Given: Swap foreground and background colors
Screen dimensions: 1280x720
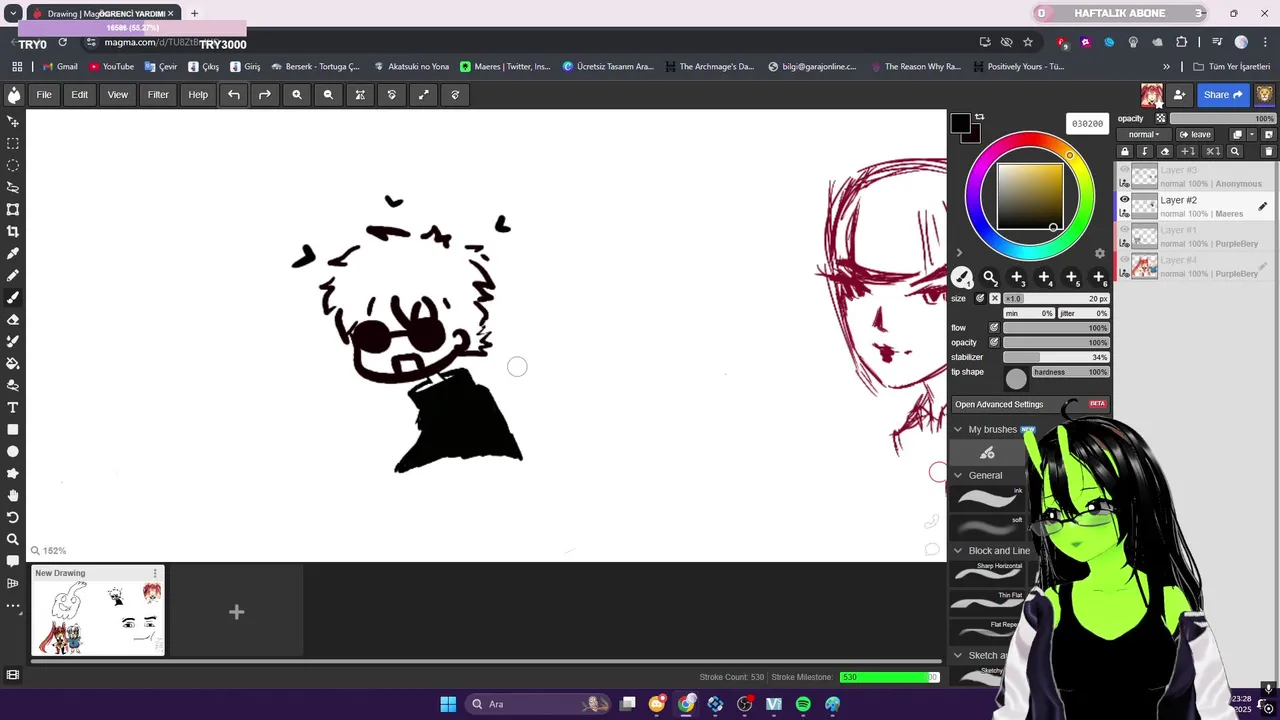Looking at the screenshot, I should coord(979,117).
